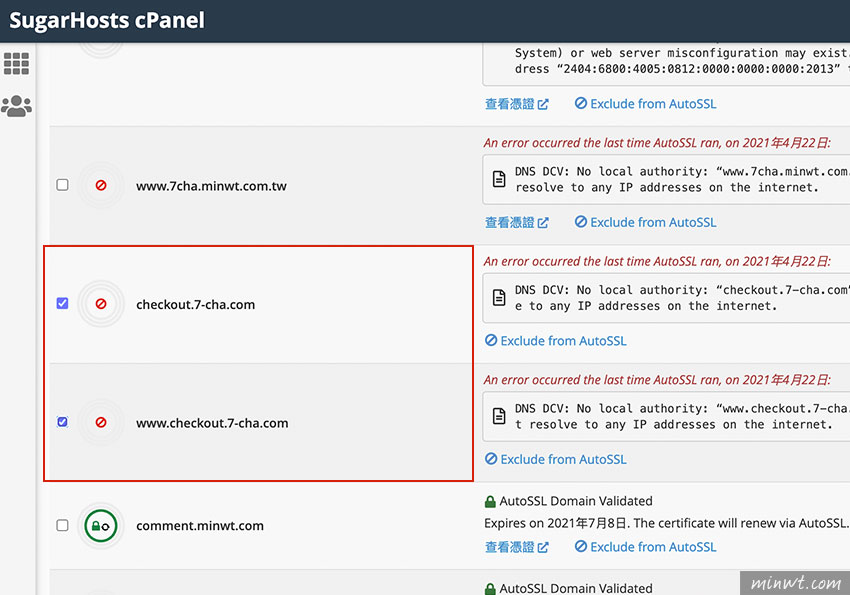Click red error icon beside checkout.7-cha.com
Image resolution: width=850 pixels, height=595 pixels.
point(101,303)
